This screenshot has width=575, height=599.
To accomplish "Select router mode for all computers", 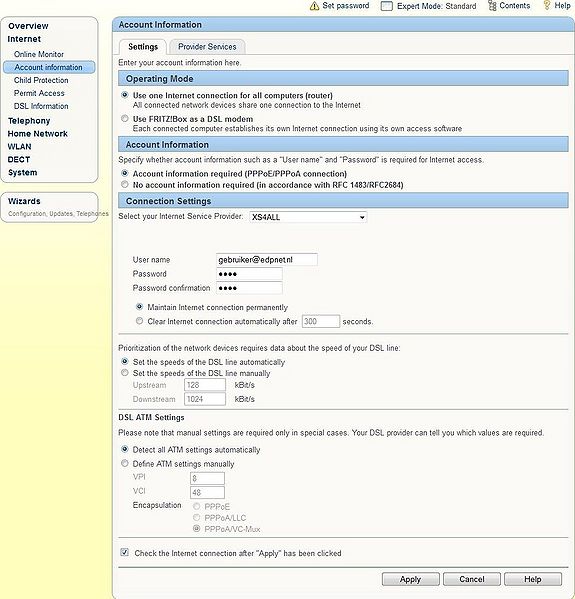I will [125, 95].
